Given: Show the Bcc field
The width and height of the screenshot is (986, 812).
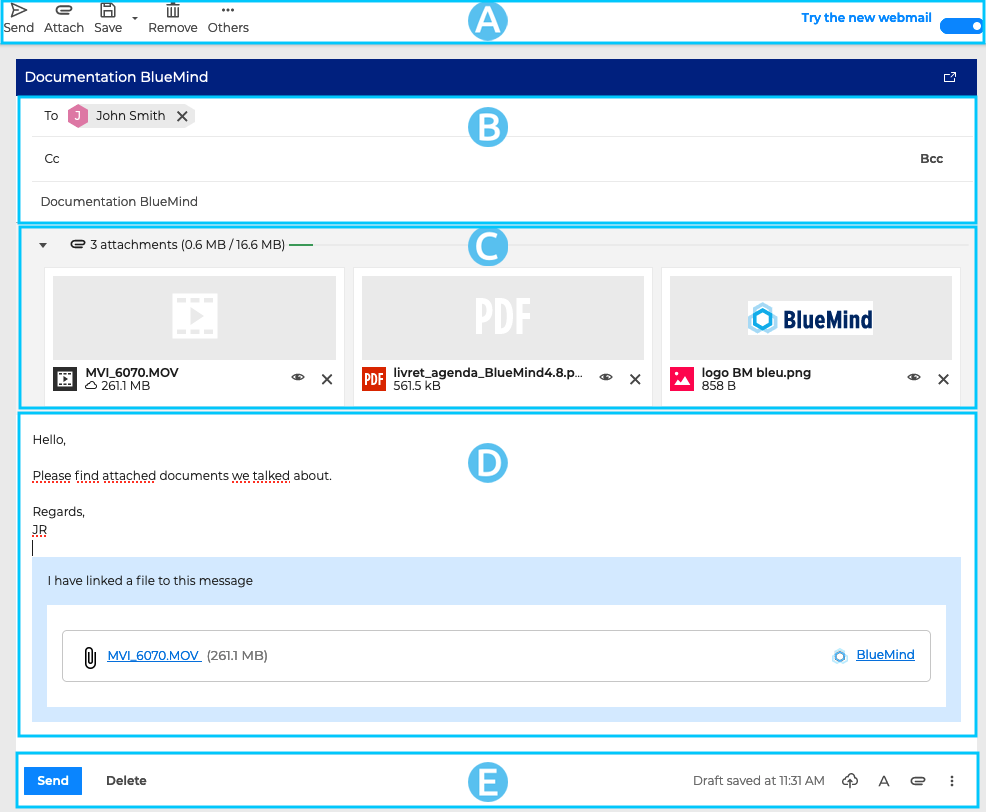Looking at the screenshot, I should click(931, 159).
